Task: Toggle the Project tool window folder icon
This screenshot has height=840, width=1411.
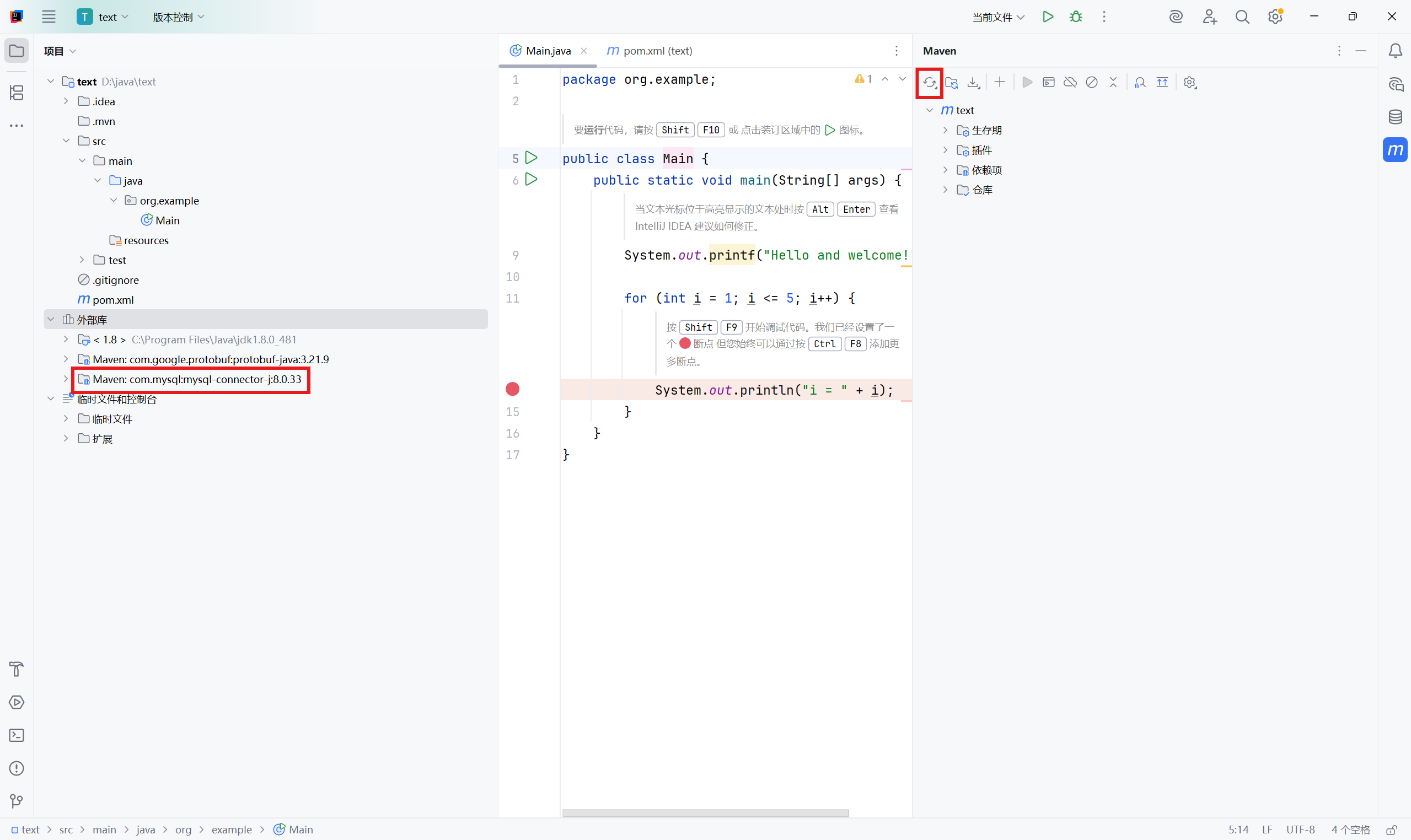Action: tap(17, 51)
